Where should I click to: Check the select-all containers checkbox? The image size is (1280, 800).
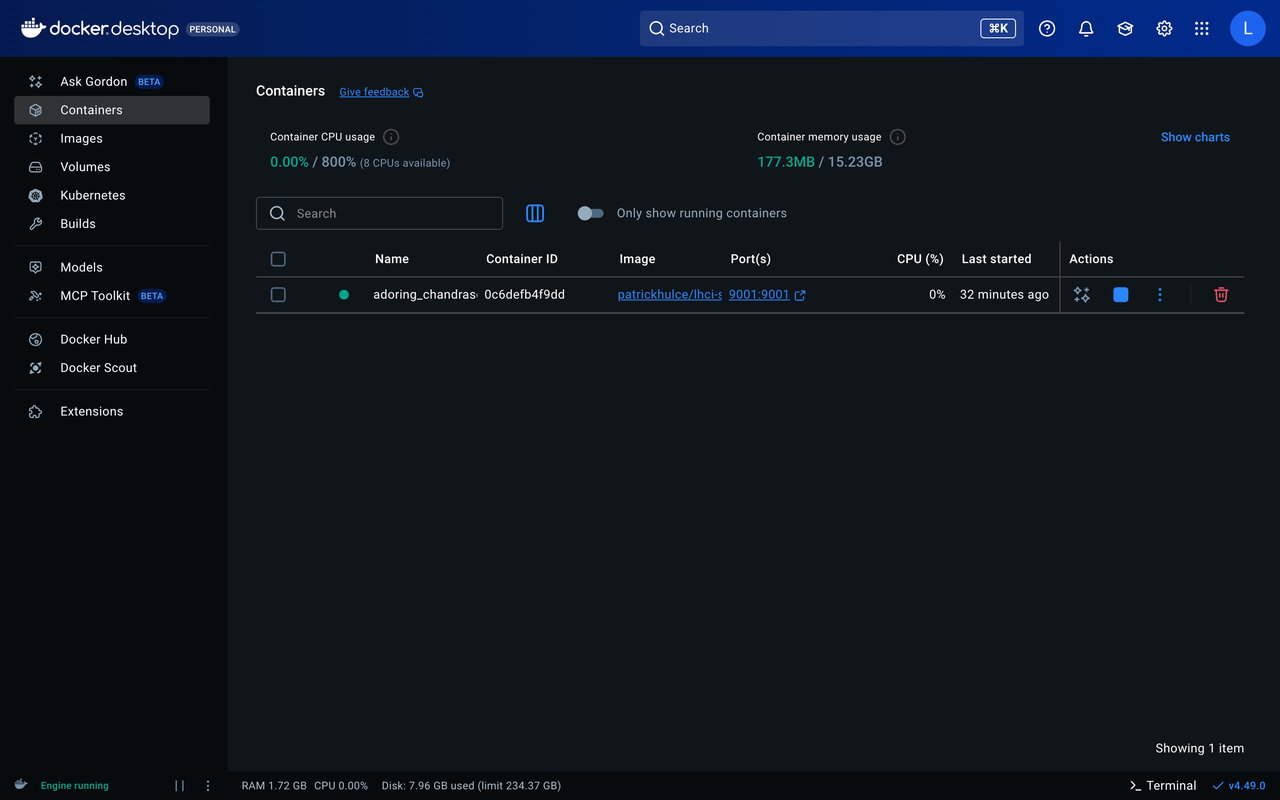278,259
